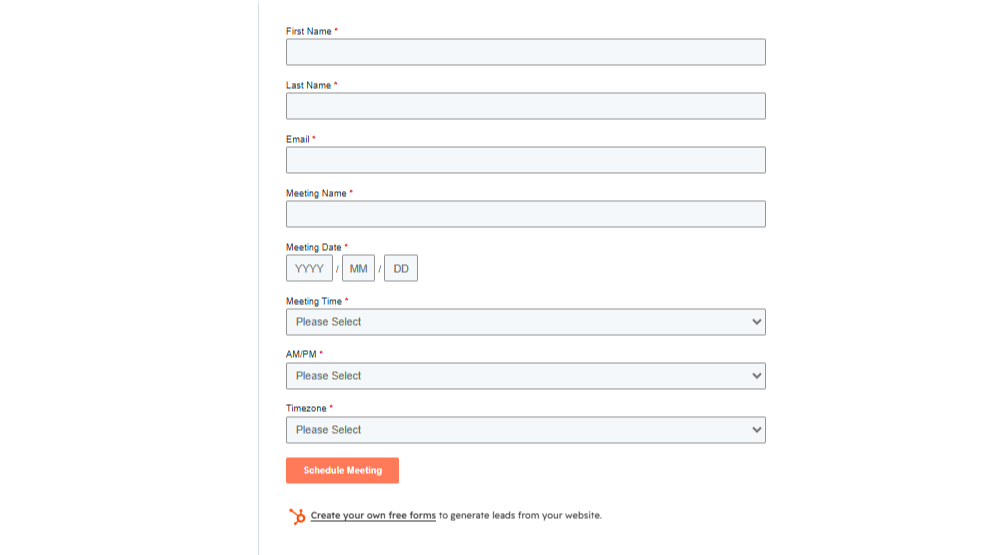Click the Email field label
The image size is (987, 555).
(298, 139)
